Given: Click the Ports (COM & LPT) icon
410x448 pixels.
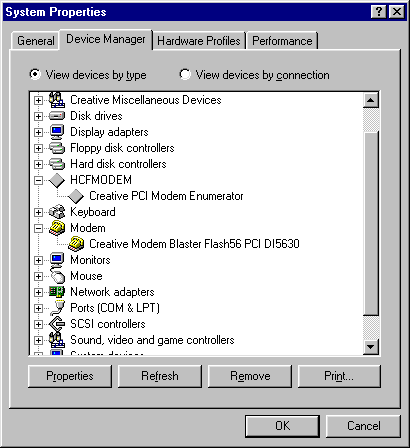Looking at the screenshot, I should (x=57, y=308).
